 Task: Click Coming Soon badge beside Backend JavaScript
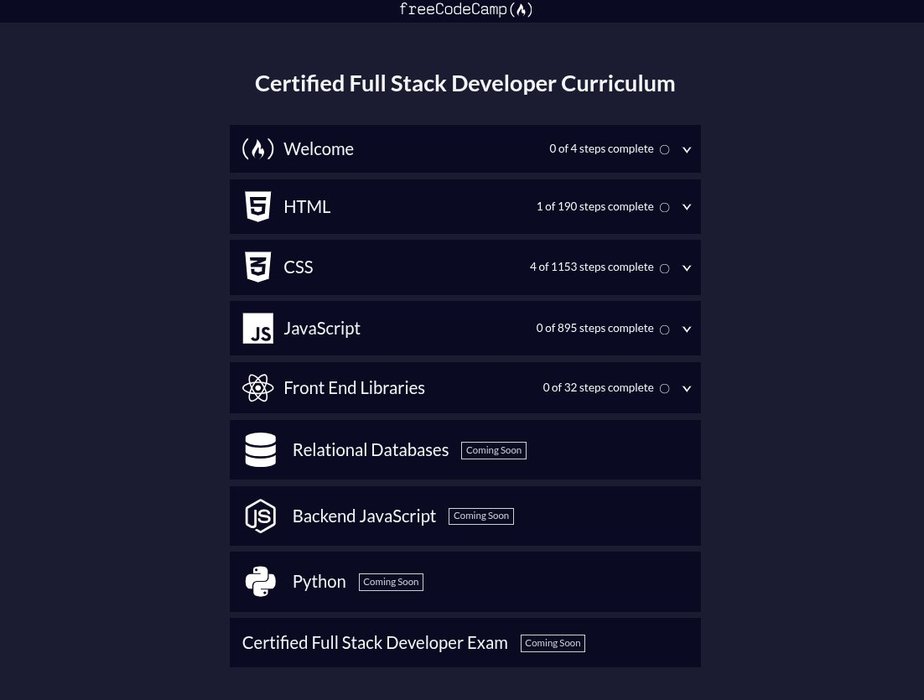pyautogui.click(x=481, y=516)
